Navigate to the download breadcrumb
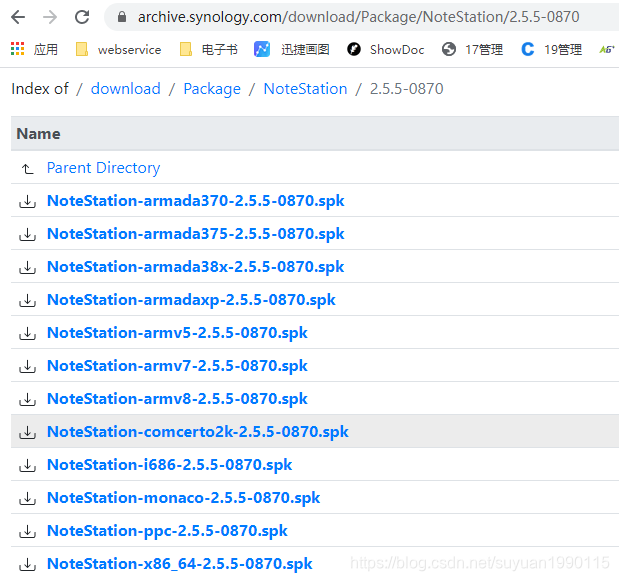Screen dimensions: 619x581 pyautogui.click(x=126, y=89)
